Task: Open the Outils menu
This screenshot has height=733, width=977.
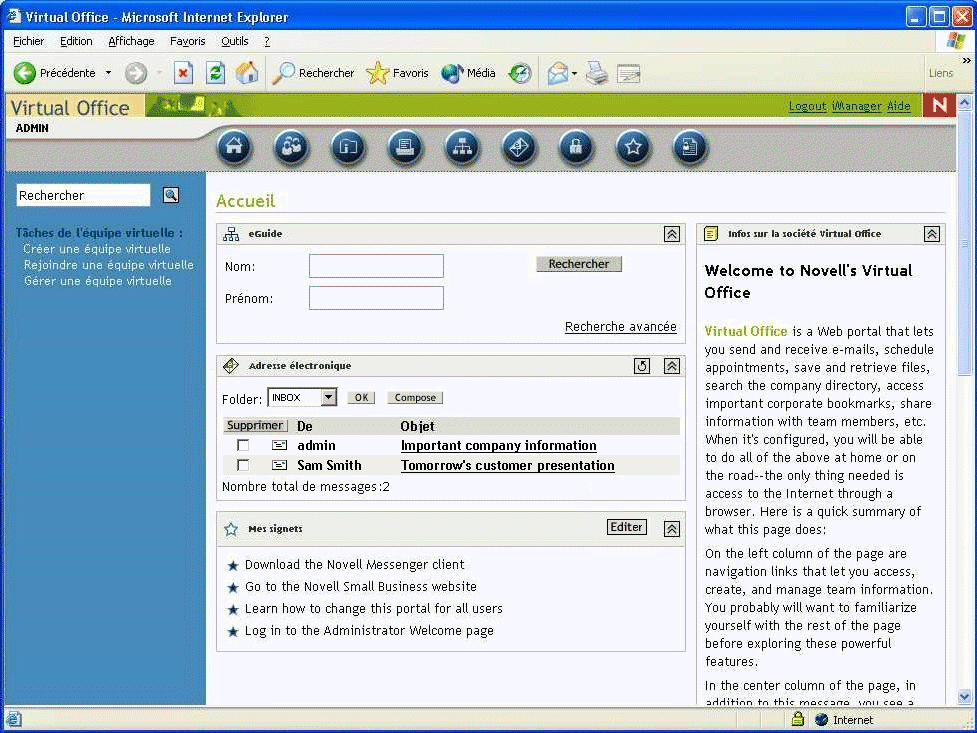Action: pos(235,41)
